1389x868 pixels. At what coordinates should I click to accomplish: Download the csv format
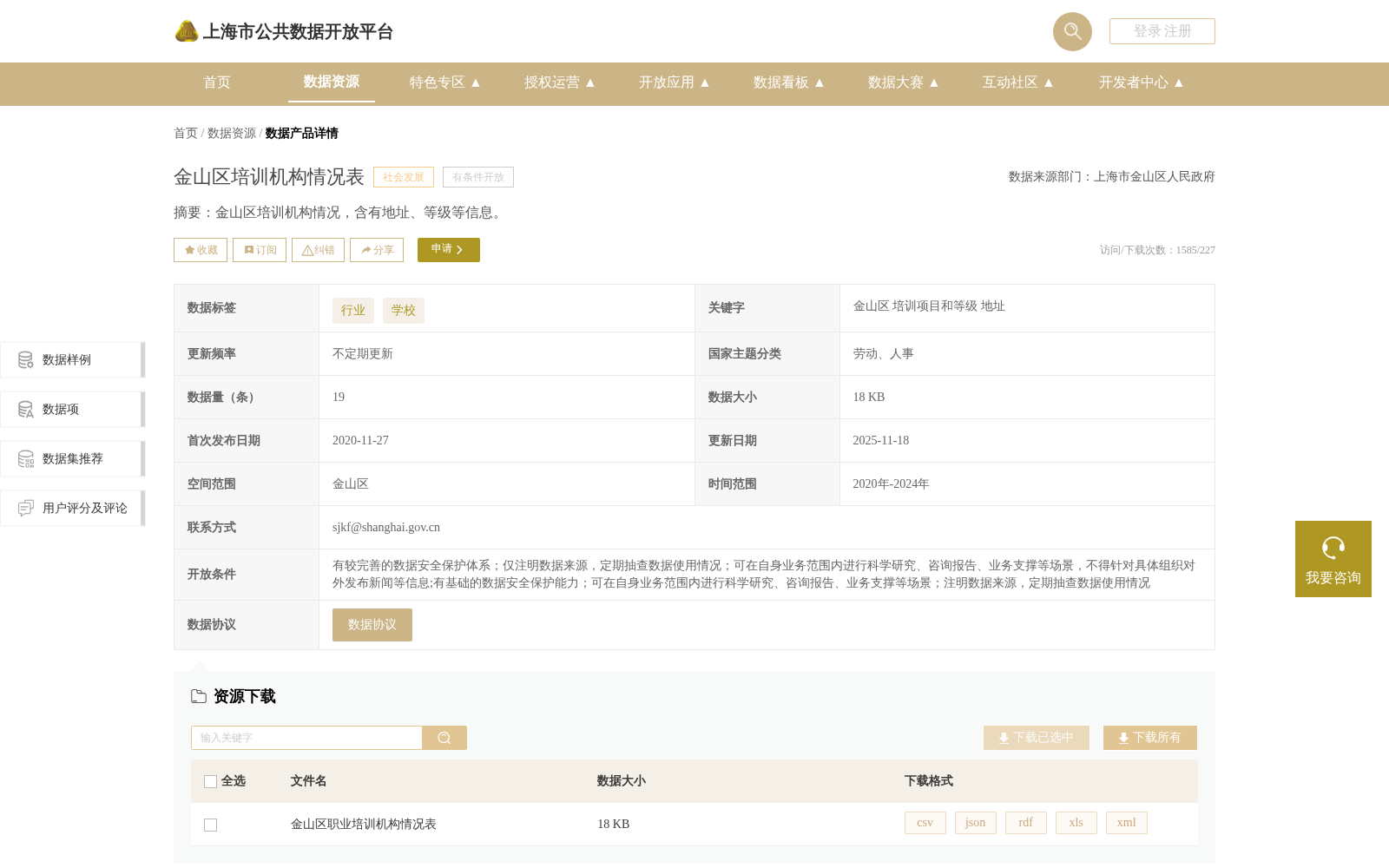925,823
